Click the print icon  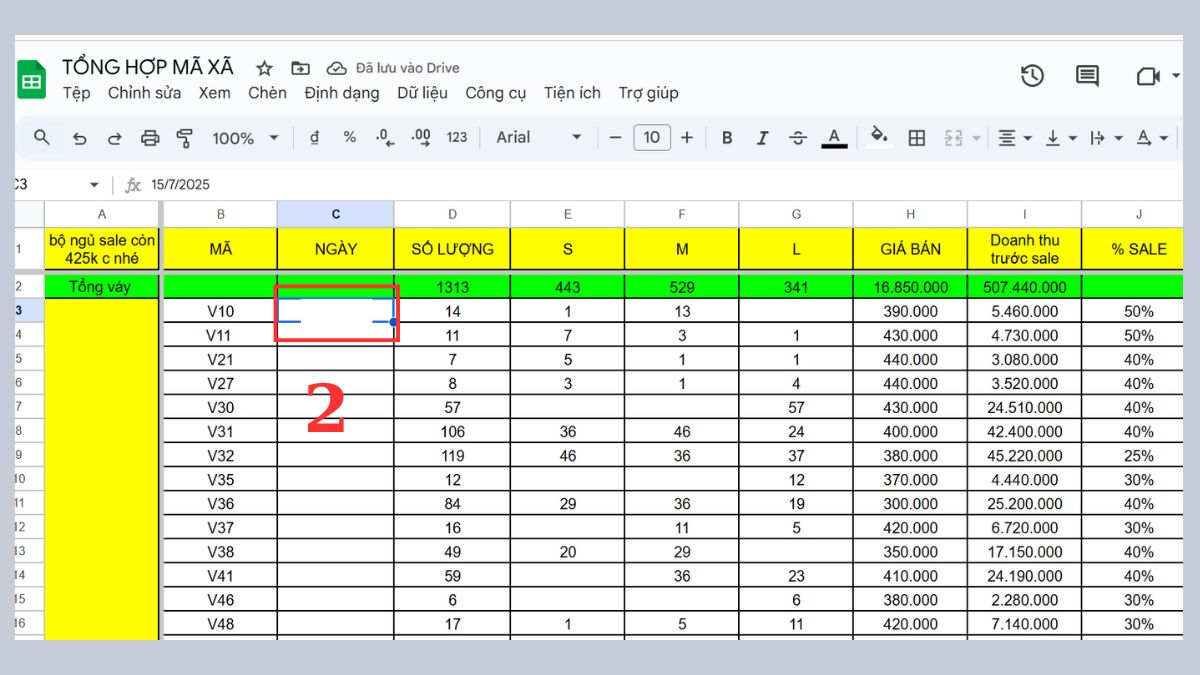pos(150,138)
